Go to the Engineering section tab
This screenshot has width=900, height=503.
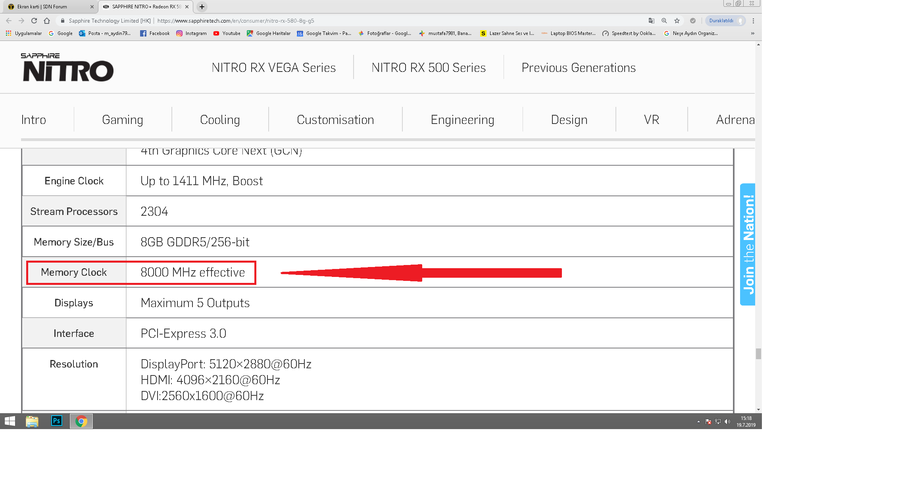[462, 119]
